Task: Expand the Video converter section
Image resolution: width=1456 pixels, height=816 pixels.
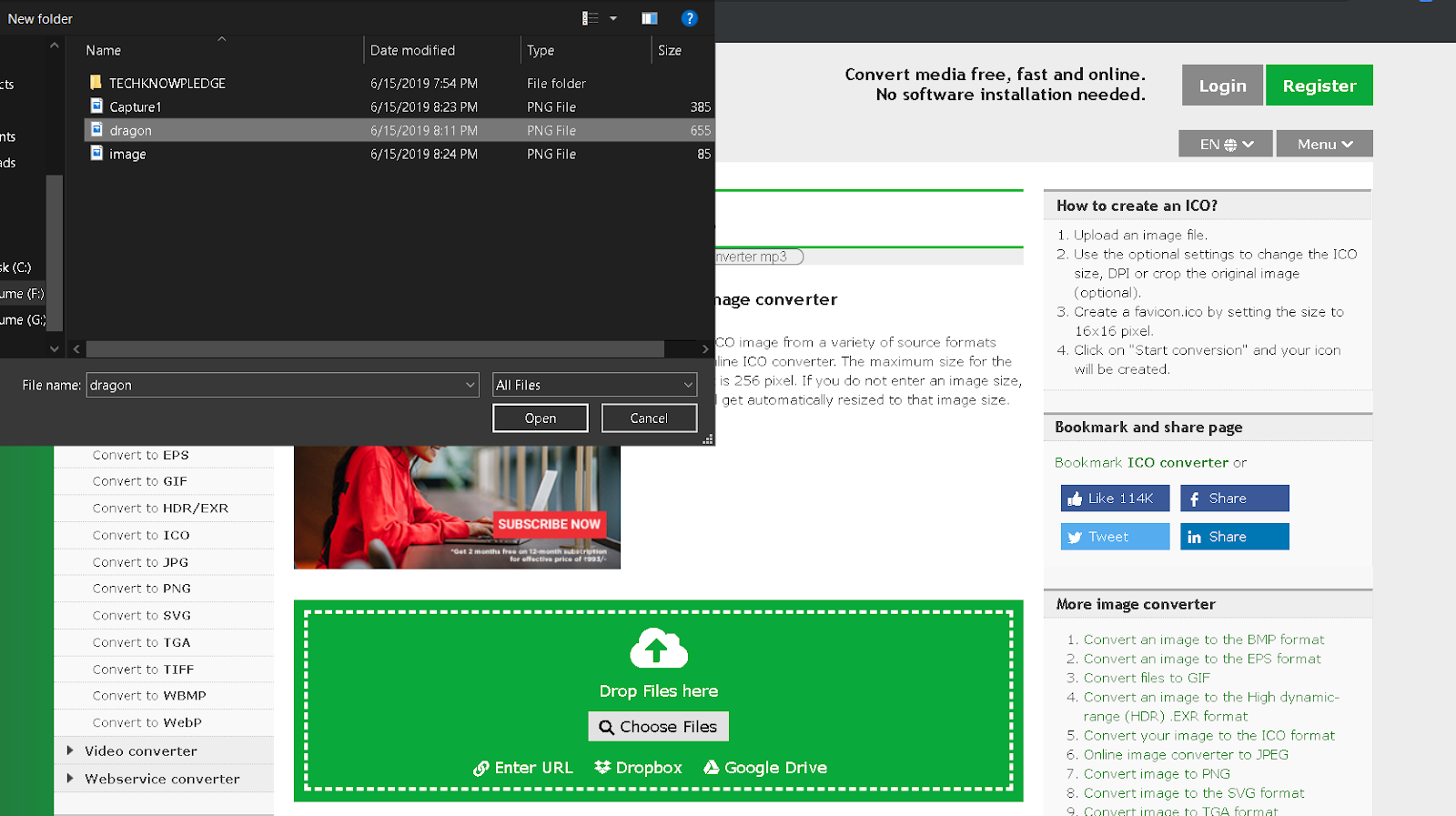Action: pyautogui.click(x=141, y=751)
